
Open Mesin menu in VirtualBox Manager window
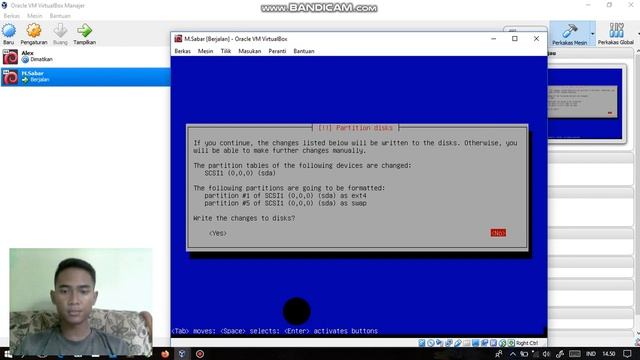pos(35,16)
